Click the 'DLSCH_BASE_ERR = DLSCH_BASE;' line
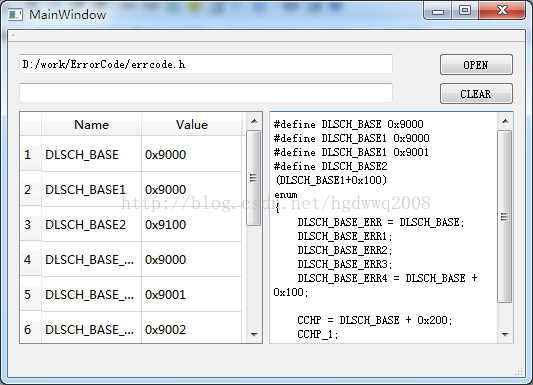The height and width of the screenshot is (385, 533). (x=381, y=222)
